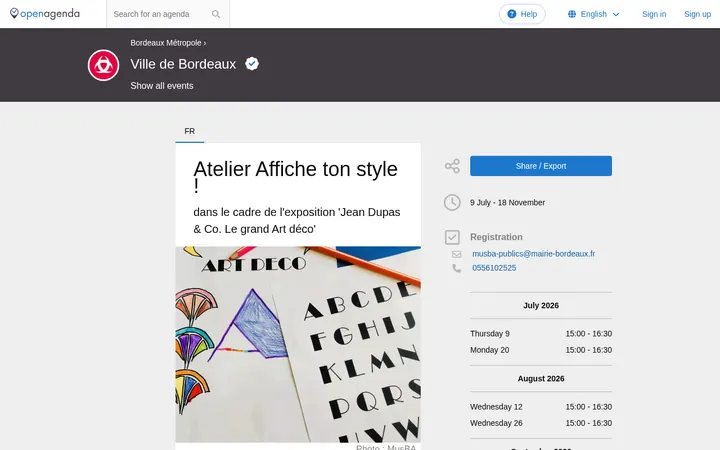Screen dimensions: 720x450
Task: Click the Registration label
Action: tap(496, 237)
